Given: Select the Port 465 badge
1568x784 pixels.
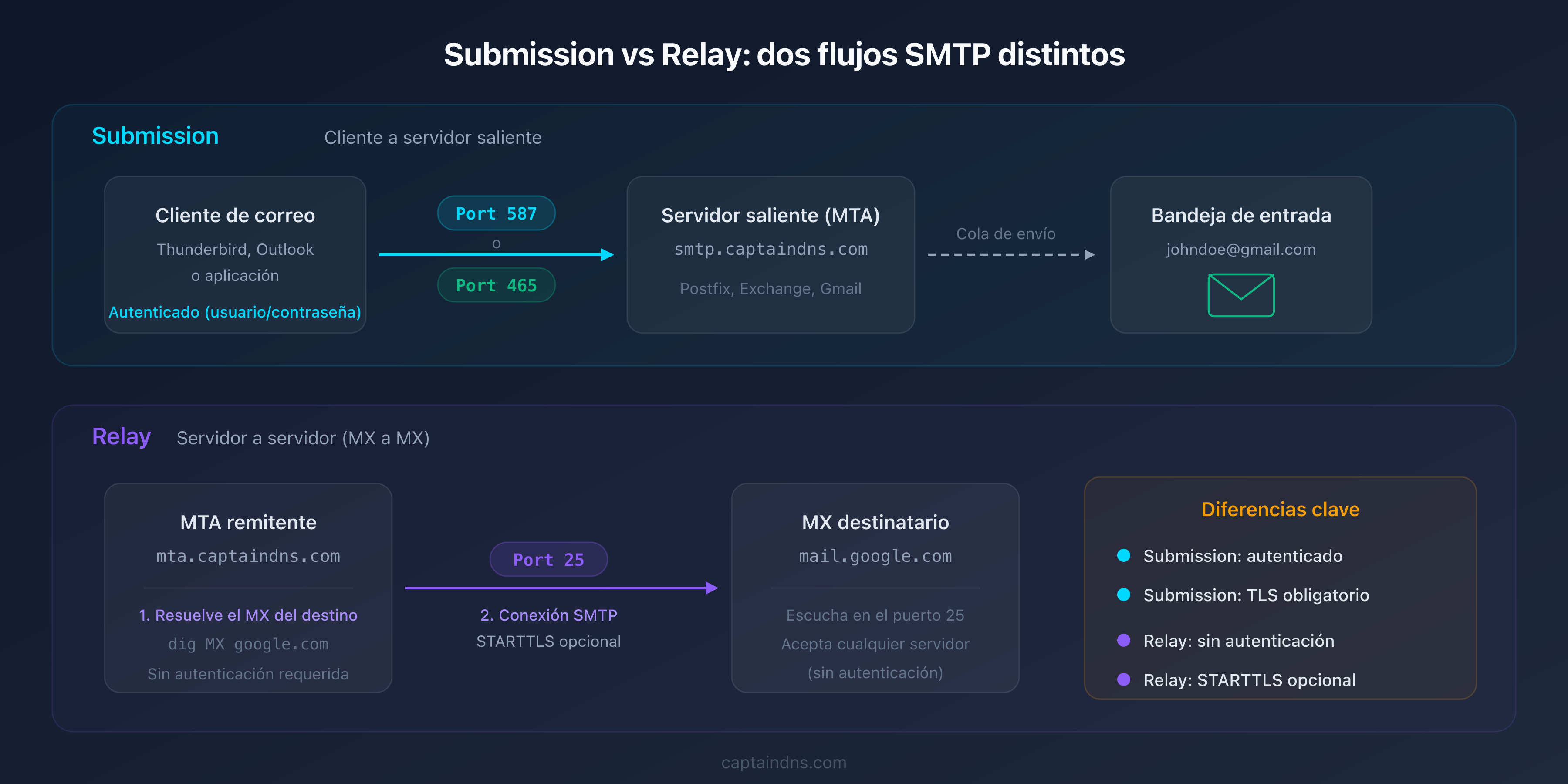Looking at the screenshot, I should tap(496, 284).
